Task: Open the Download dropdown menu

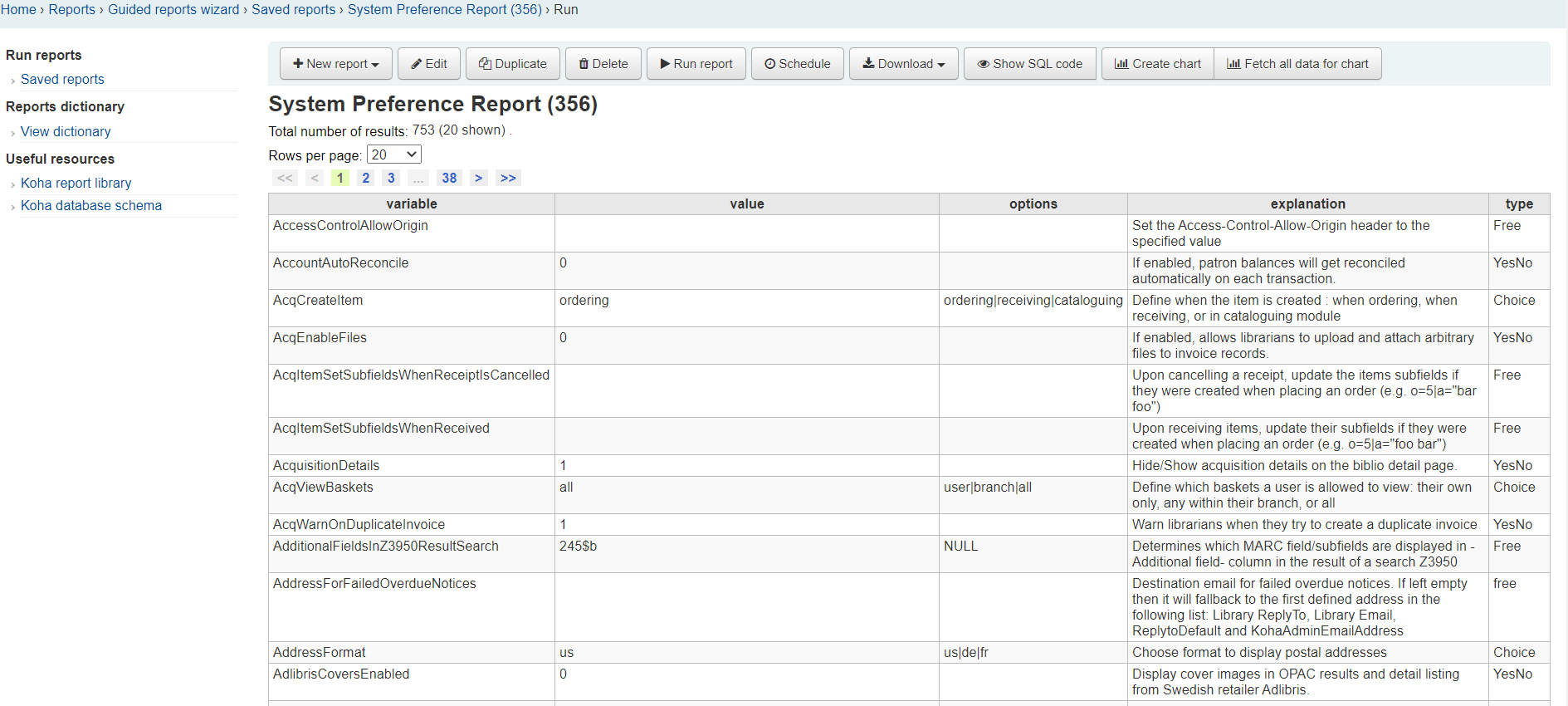Action: click(903, 64)
